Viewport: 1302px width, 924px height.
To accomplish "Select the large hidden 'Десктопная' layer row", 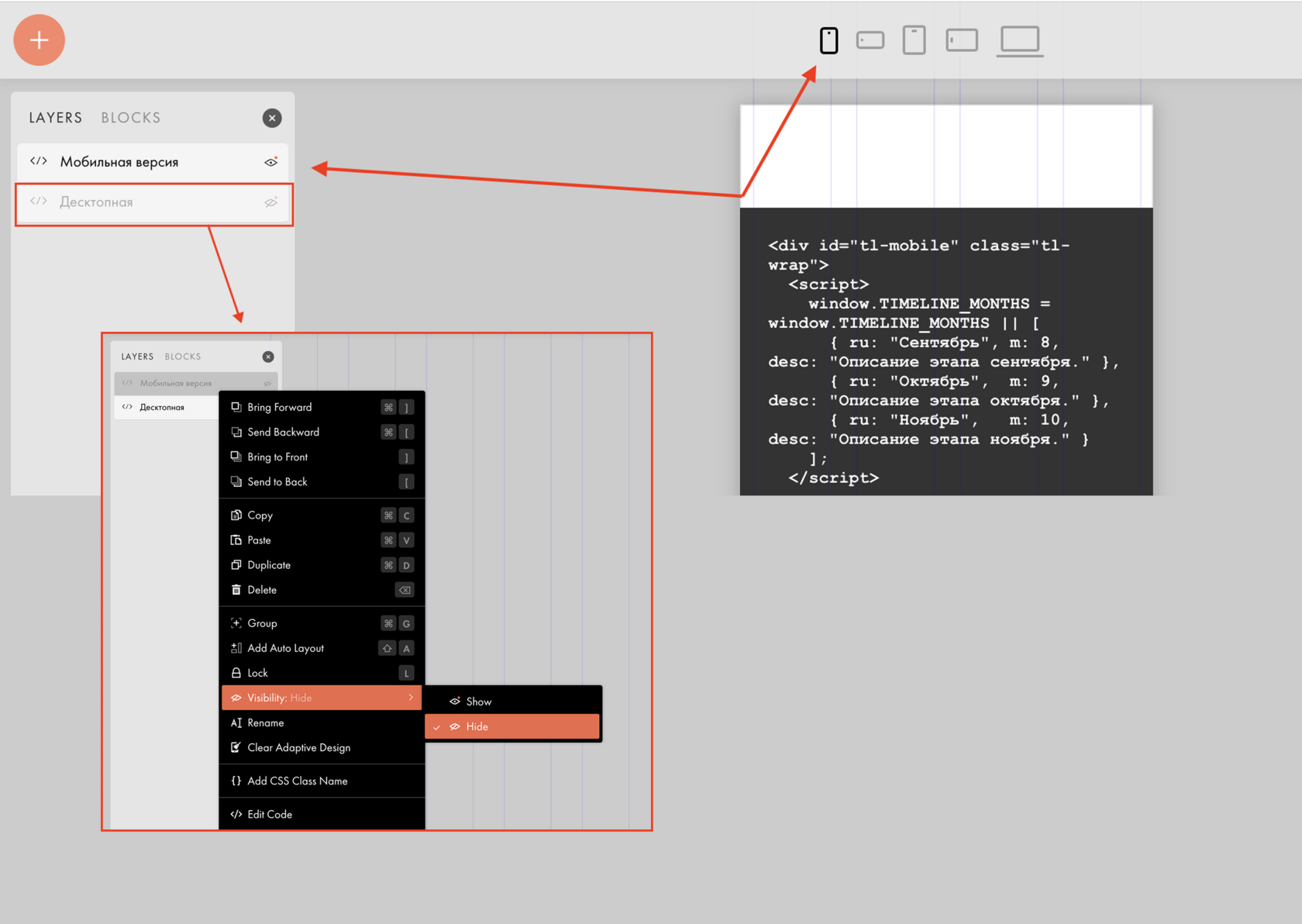I will pos(153,202).
